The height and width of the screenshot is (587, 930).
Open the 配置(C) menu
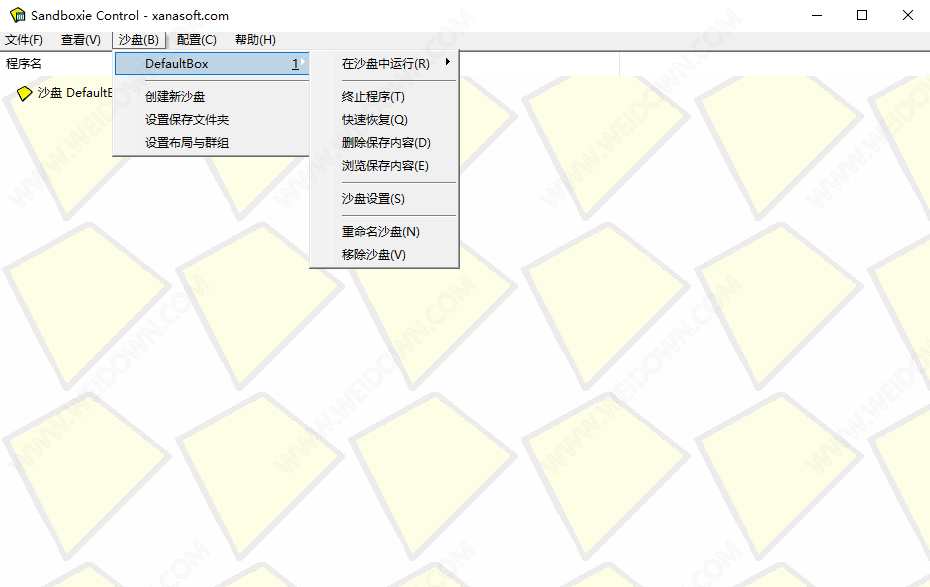(196, 40)
